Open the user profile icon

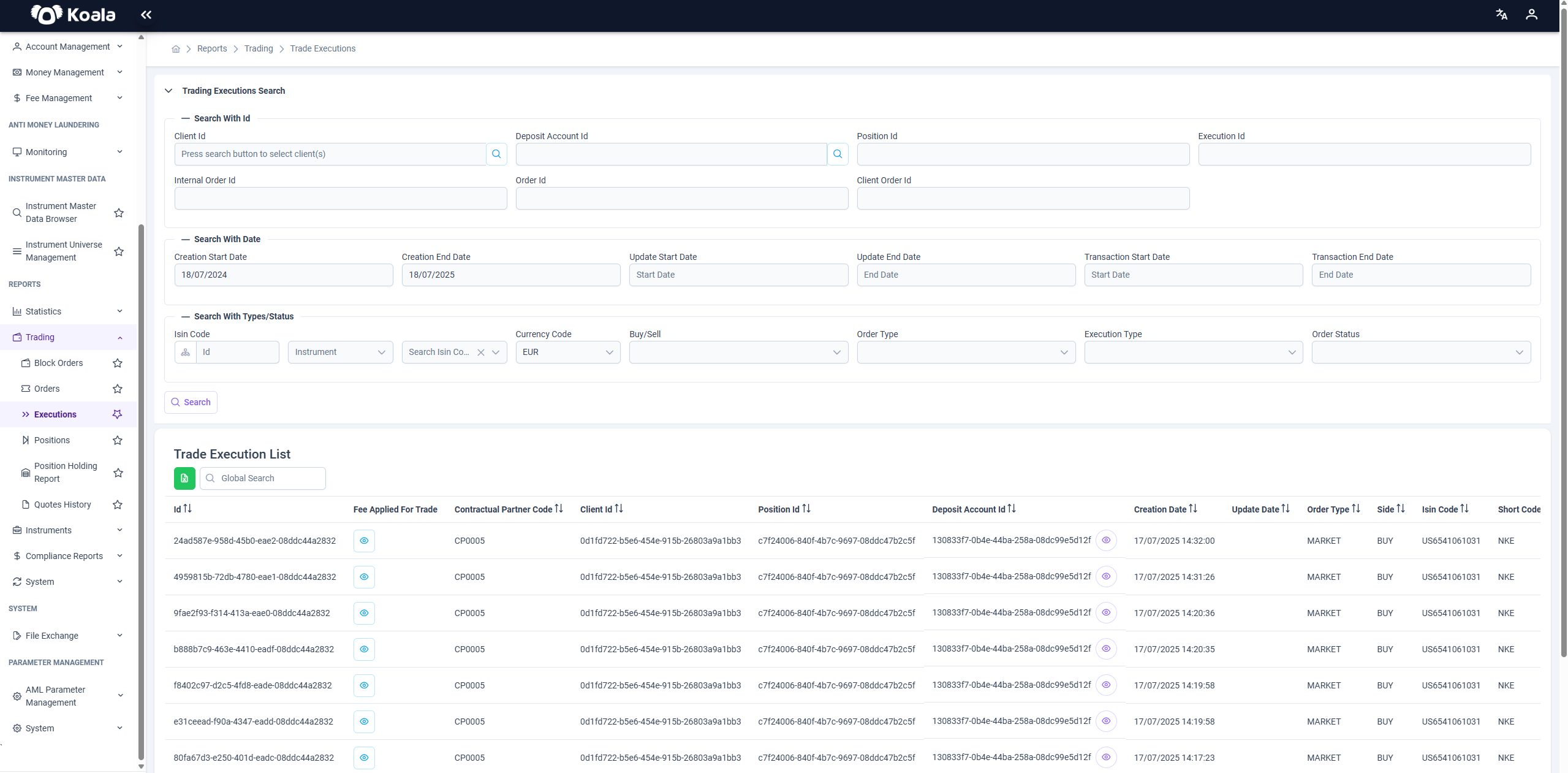click(x=1531, y=14)
